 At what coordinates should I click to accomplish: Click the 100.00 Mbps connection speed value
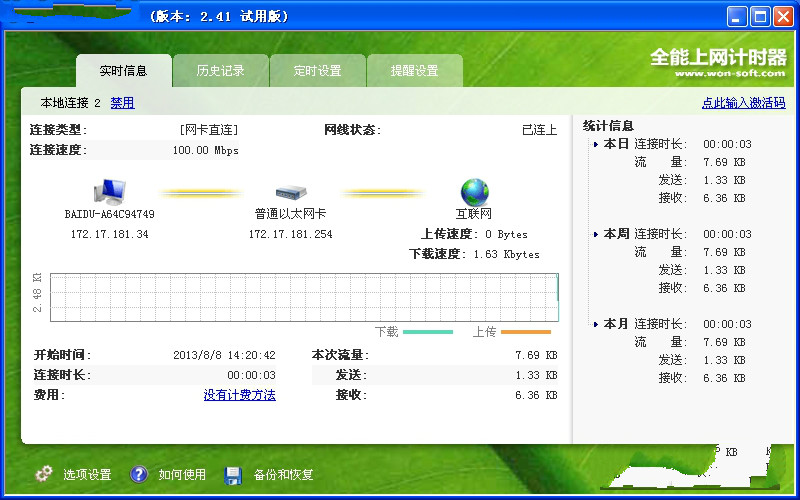[x=206, y=151]
